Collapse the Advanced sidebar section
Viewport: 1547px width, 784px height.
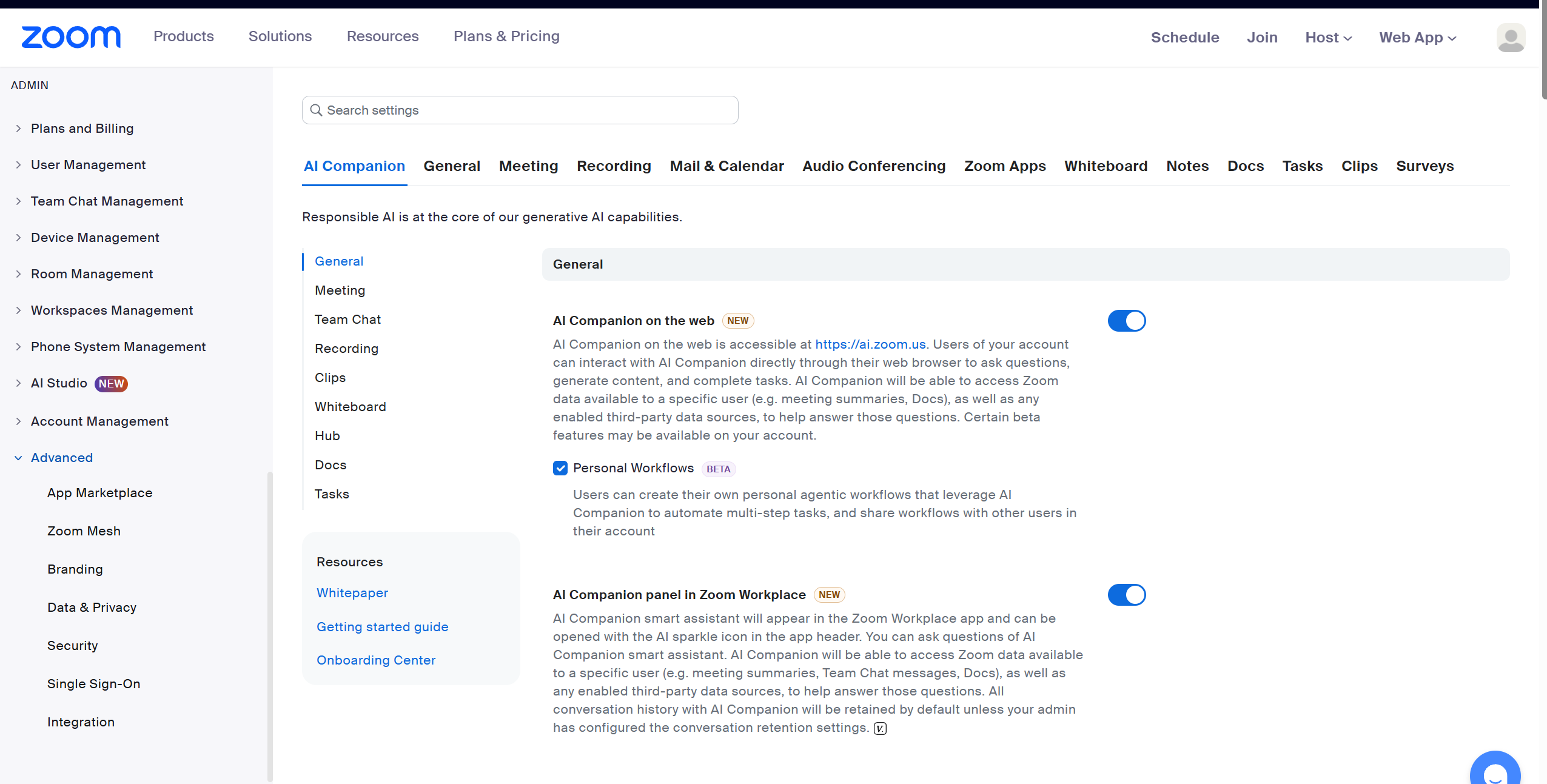coord(61,458)
